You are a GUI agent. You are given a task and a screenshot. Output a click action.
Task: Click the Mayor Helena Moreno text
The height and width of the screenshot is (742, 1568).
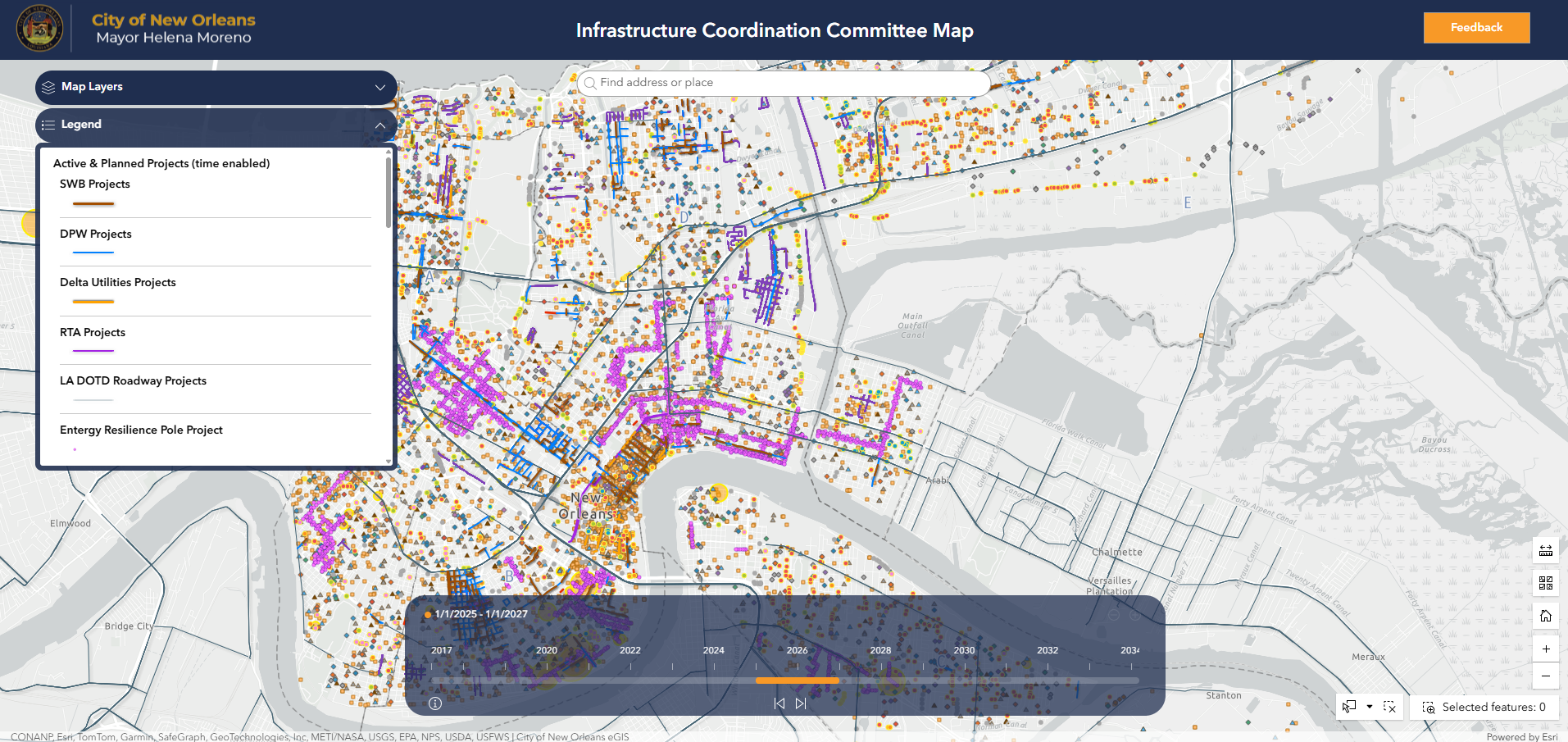[x=174, y=38]
